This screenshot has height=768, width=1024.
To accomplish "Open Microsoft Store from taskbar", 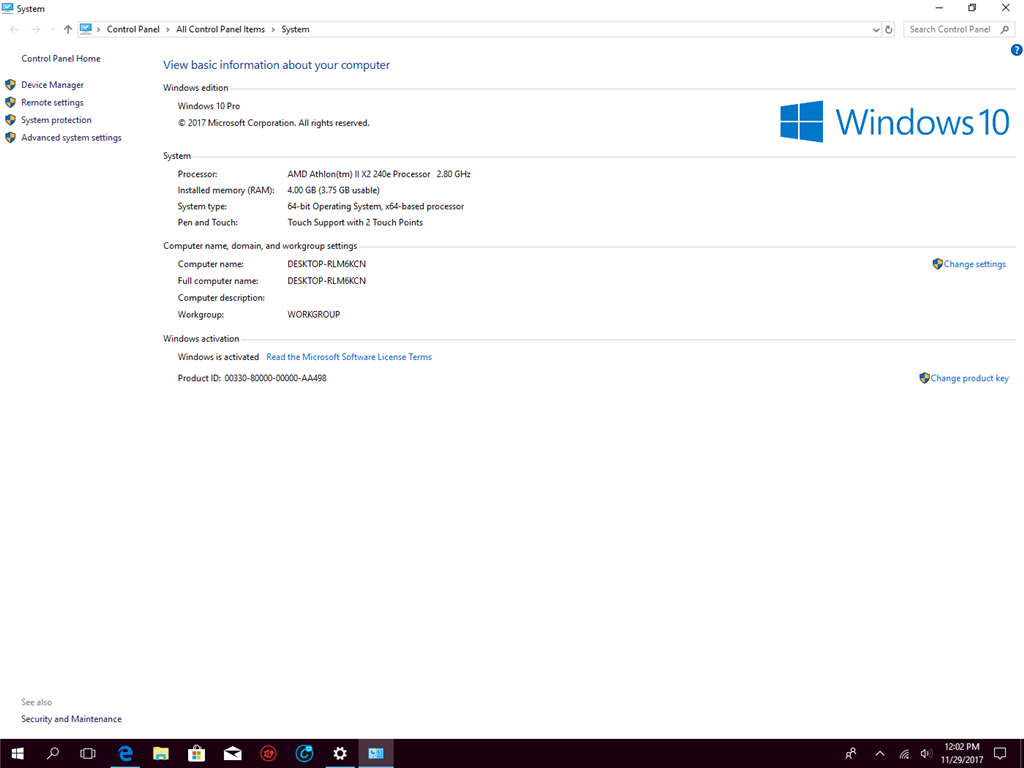I will click(197, 754).
